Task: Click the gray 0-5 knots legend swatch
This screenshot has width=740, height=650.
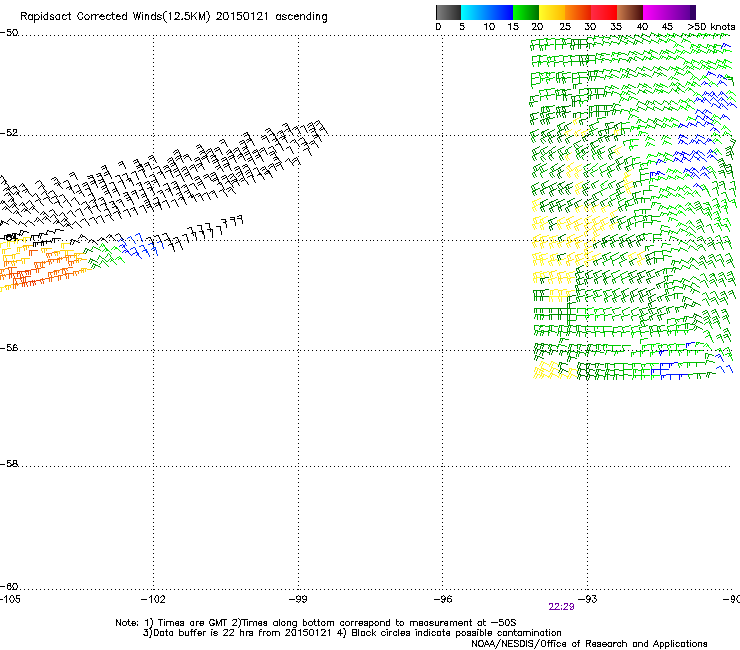Action: (448, 12)
